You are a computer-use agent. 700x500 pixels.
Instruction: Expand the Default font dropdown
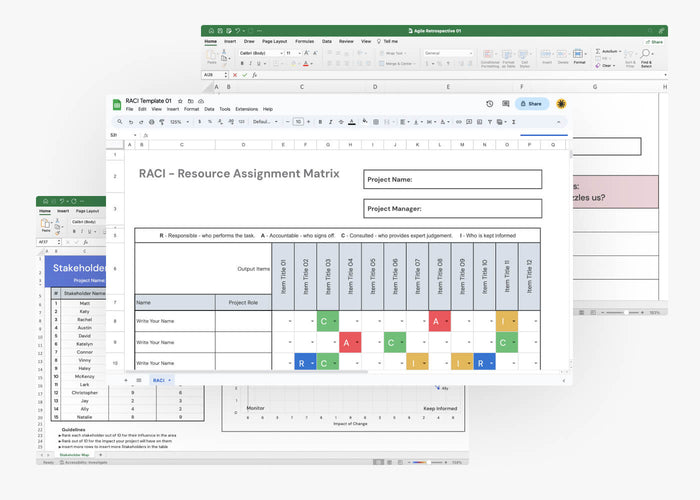263,121
